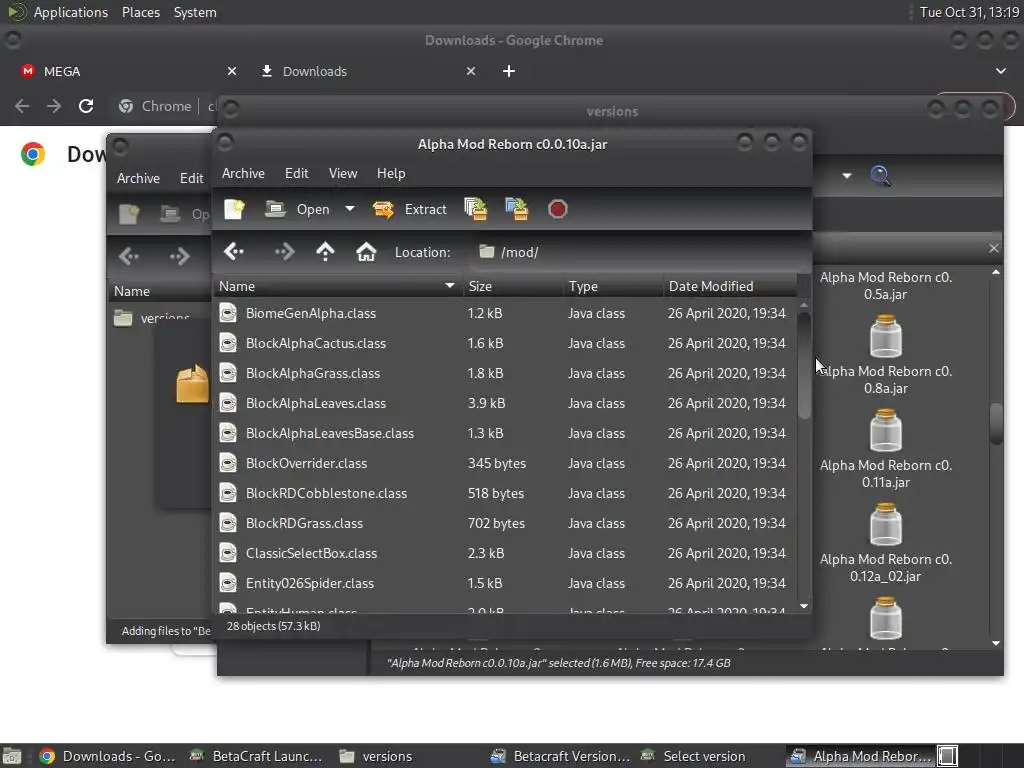Select ClassicSelectBox.class file
1024x768 pixels.
tap(505, 554)
